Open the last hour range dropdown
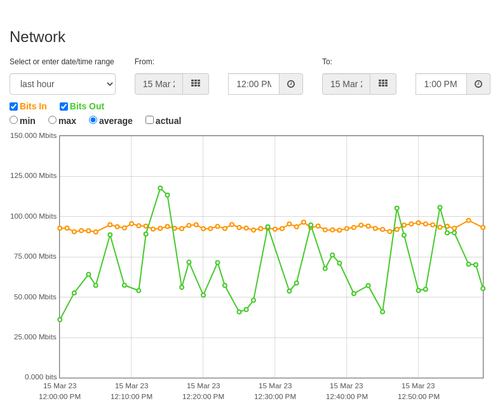The image size is (500, 403). tap(63, 84)
